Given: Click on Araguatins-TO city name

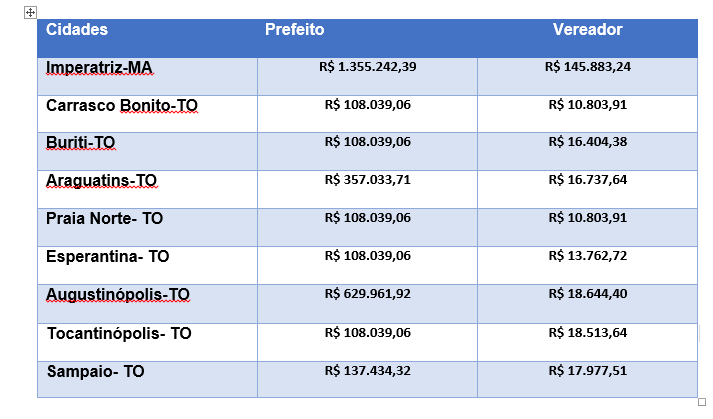Looking at the screenshot, I should tap(101, 181).
